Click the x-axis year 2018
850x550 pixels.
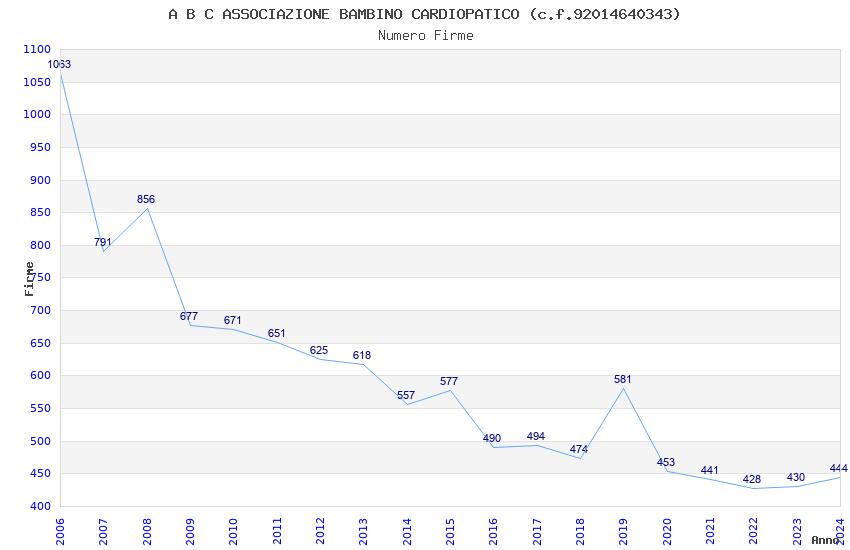580,531
